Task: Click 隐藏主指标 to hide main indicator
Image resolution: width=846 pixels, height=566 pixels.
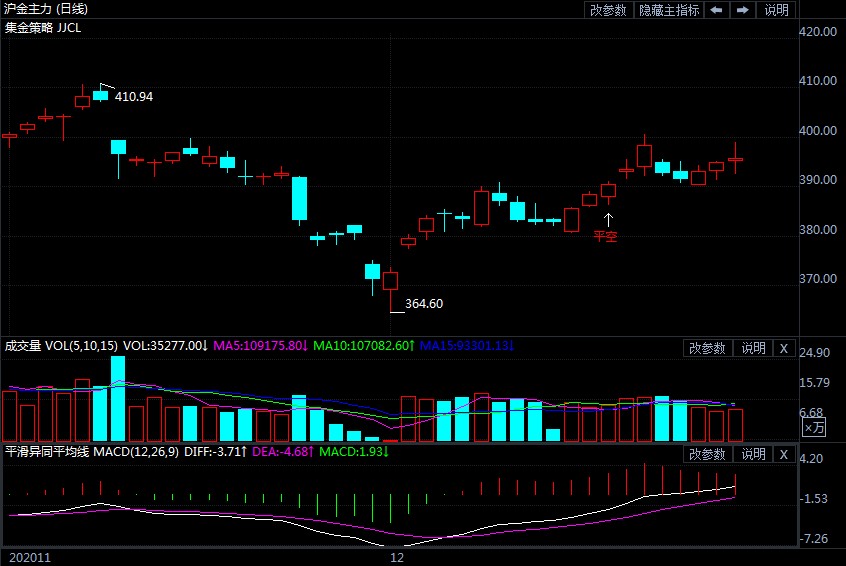Action: click(669, 10)
